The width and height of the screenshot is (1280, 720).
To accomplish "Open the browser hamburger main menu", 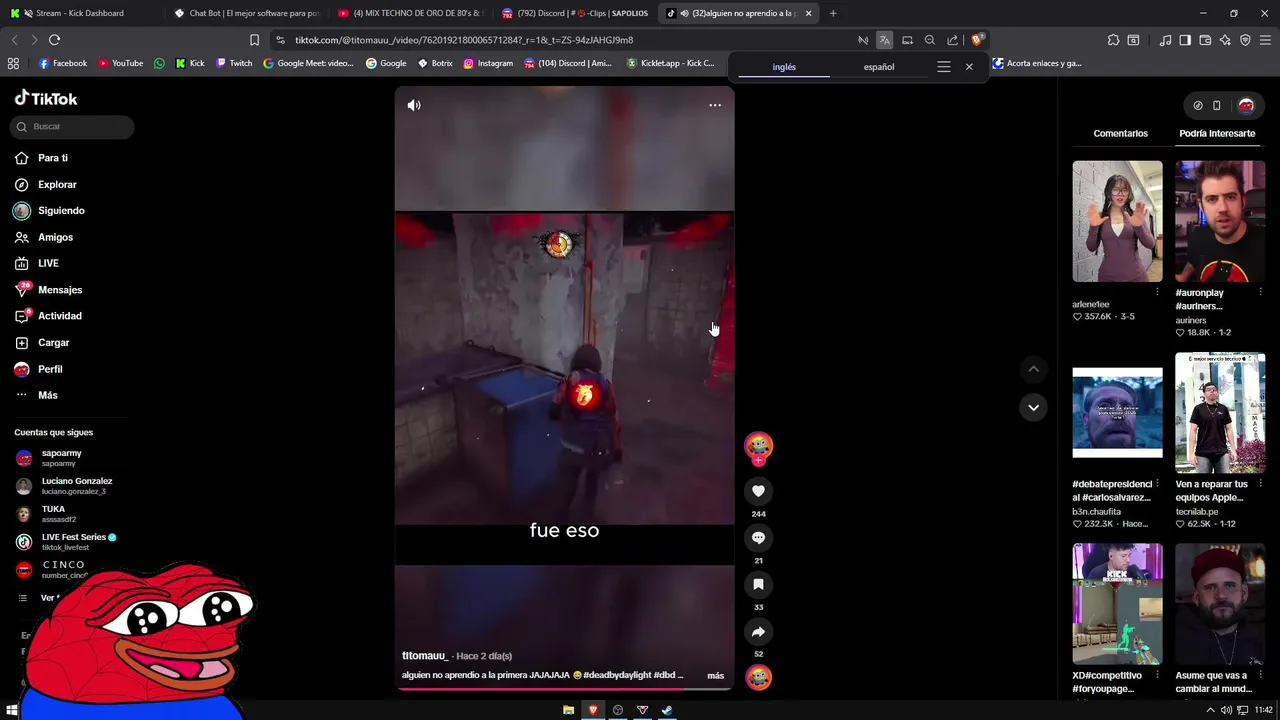I will tap(1266, 40).
